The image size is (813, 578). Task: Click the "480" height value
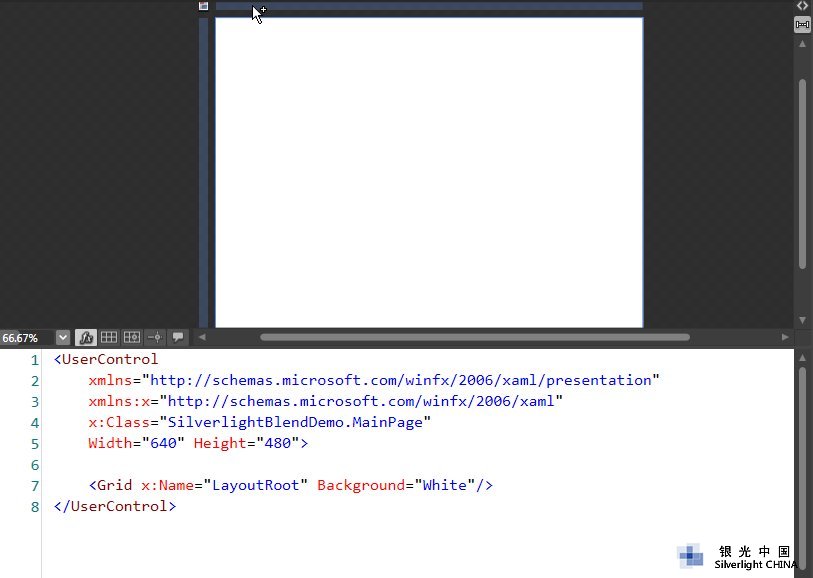tap(277, 443)
